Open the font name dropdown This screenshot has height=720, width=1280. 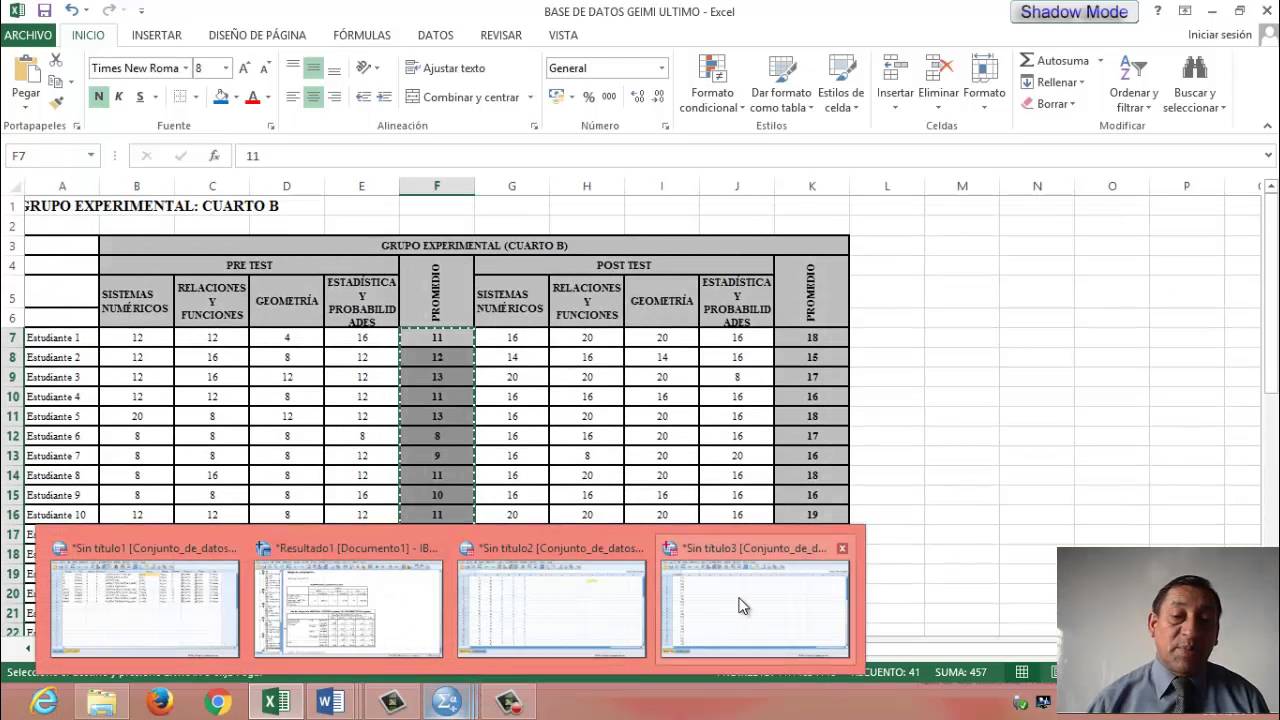coord(185,68)
